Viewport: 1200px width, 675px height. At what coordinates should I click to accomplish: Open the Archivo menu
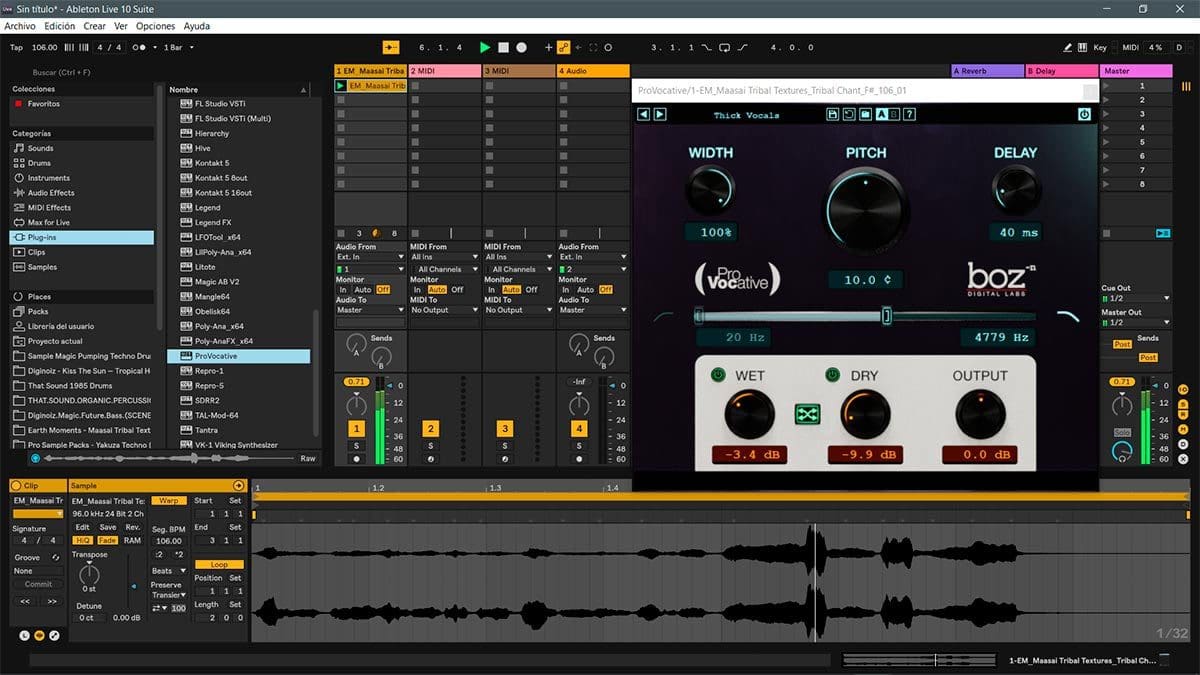click(x=20, y=26)
